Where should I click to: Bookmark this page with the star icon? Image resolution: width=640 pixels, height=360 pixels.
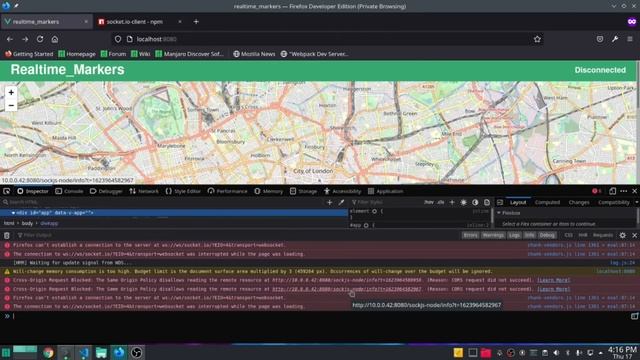(537, 39)
